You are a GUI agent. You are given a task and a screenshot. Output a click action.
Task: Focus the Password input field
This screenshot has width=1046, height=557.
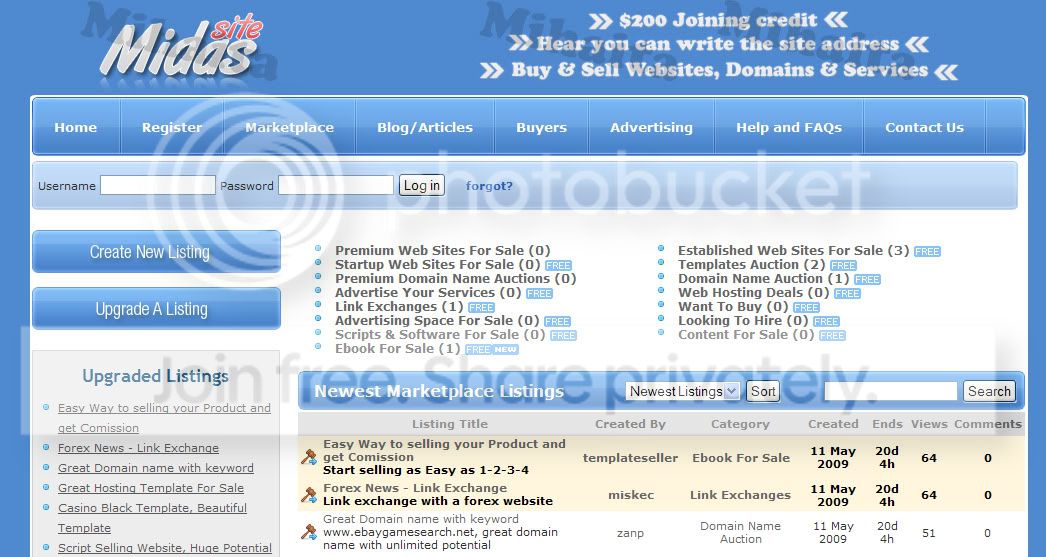point(336,185)
